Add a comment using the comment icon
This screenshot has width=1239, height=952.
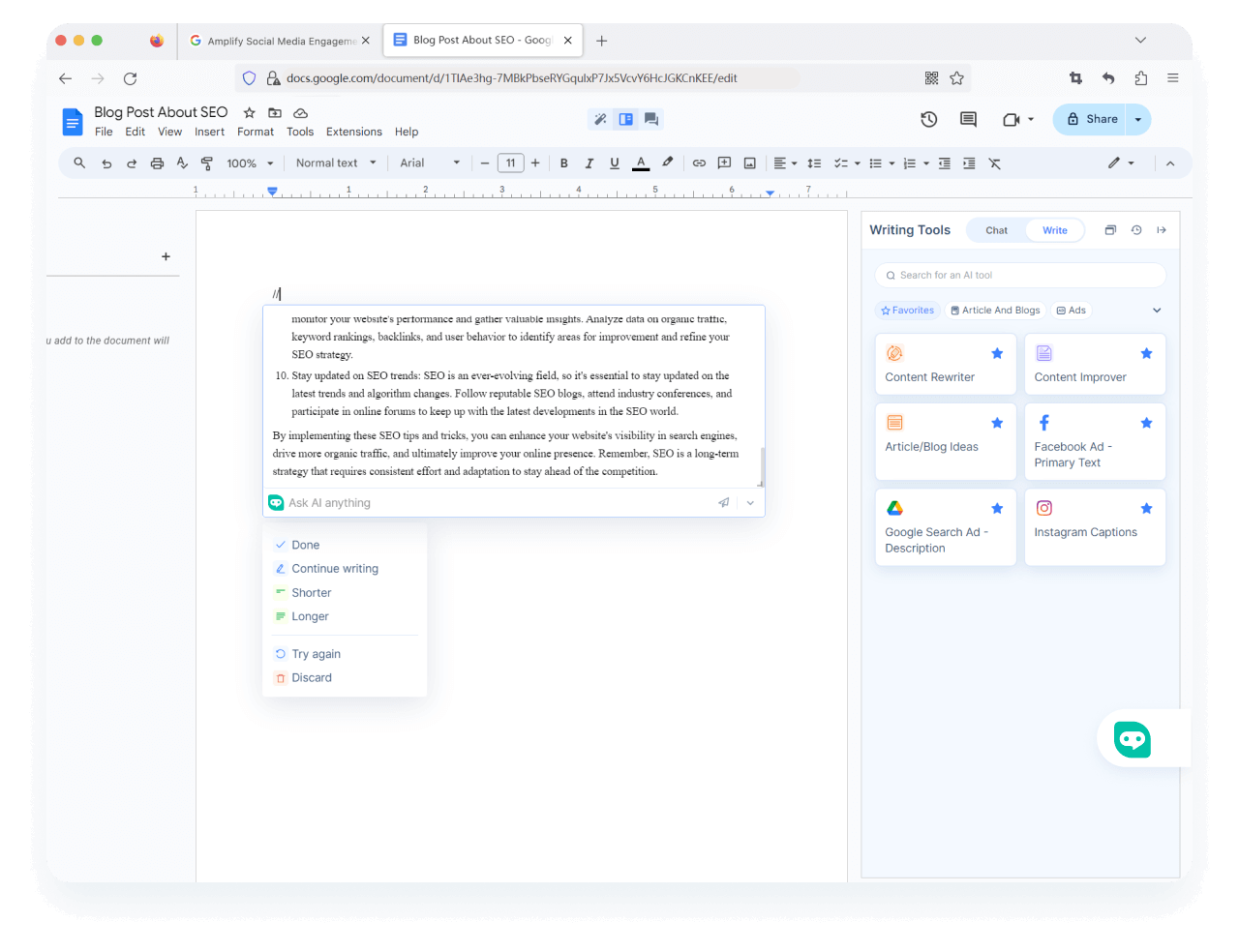(x=724, y=163)
